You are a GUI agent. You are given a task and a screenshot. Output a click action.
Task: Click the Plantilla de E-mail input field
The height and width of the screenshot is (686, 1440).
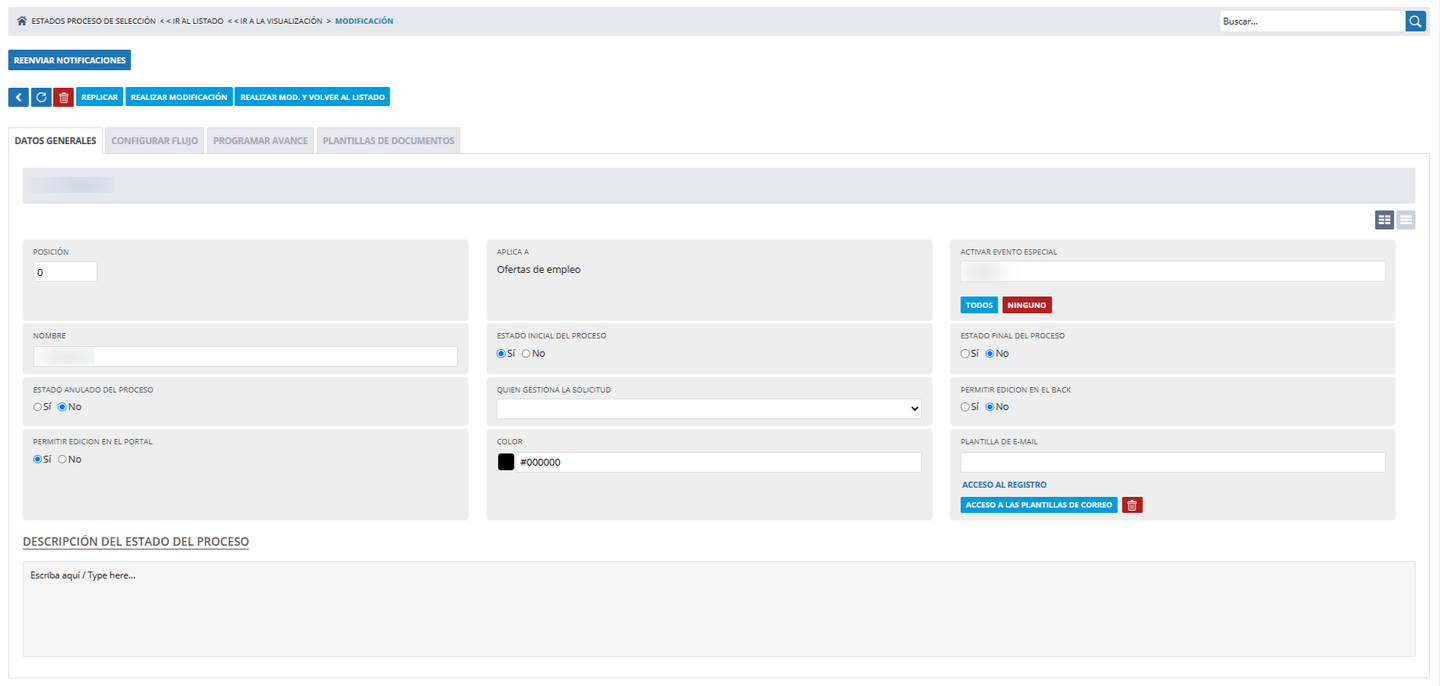click(1173, 462)
